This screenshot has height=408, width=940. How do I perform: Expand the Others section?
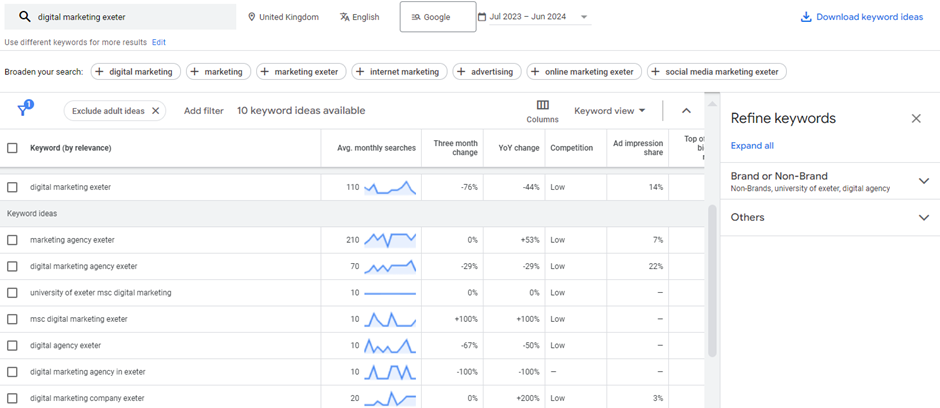point(924,217)
